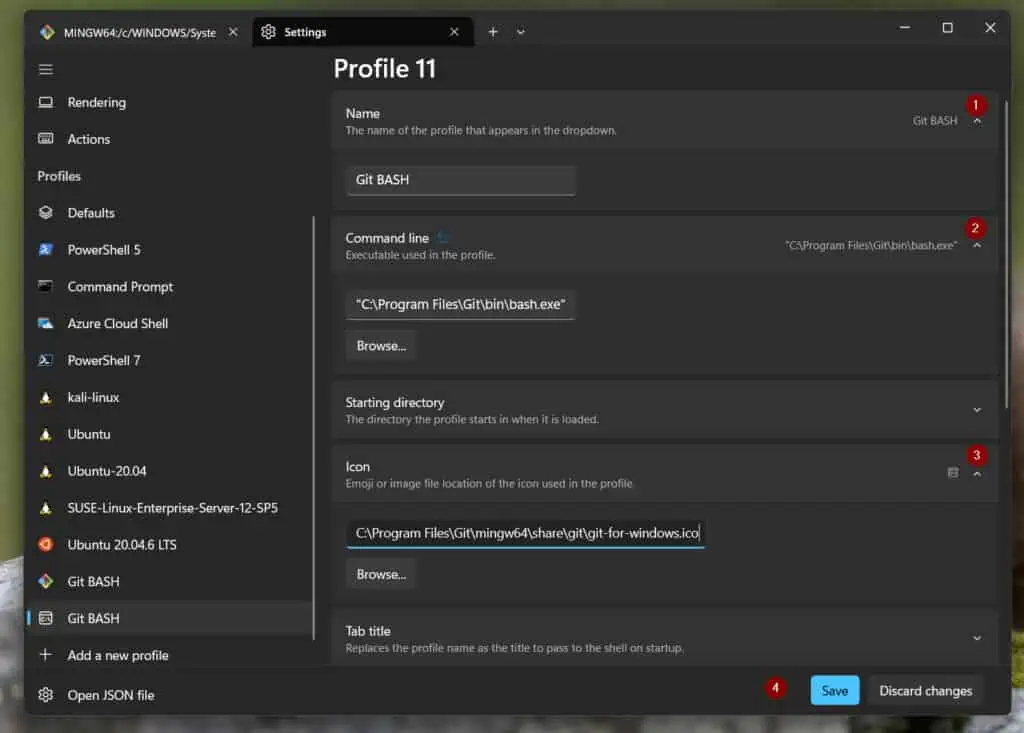1024x733 pixels.
Task: Add a new profile
Action: pyautogui.click(x=170, y=655)
